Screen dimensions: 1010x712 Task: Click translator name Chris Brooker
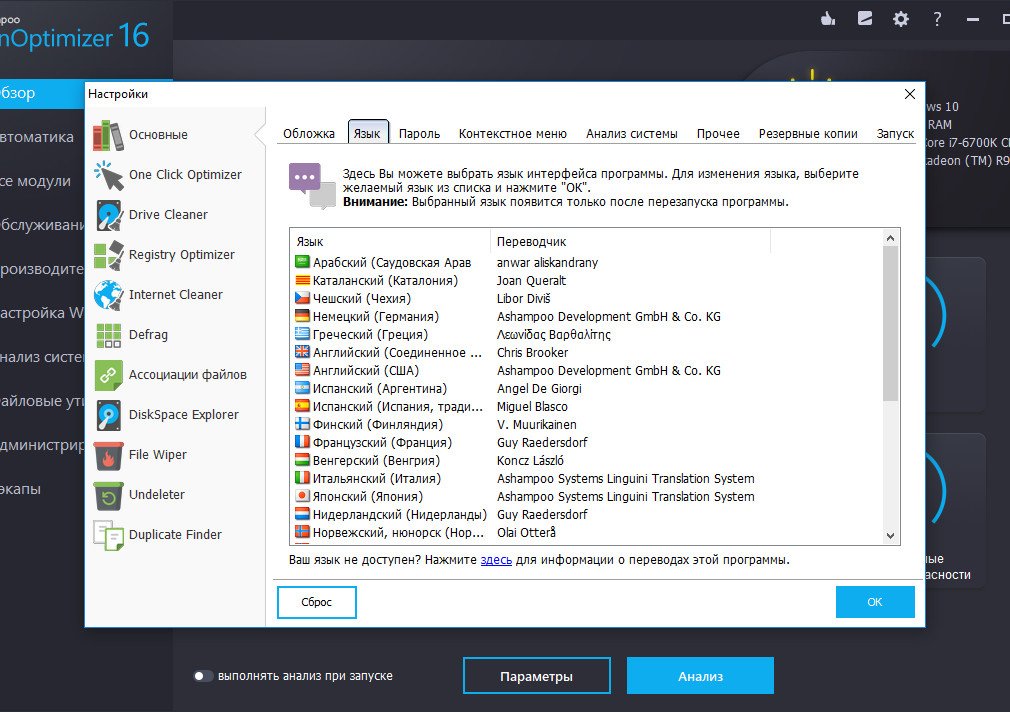point(533,352)
